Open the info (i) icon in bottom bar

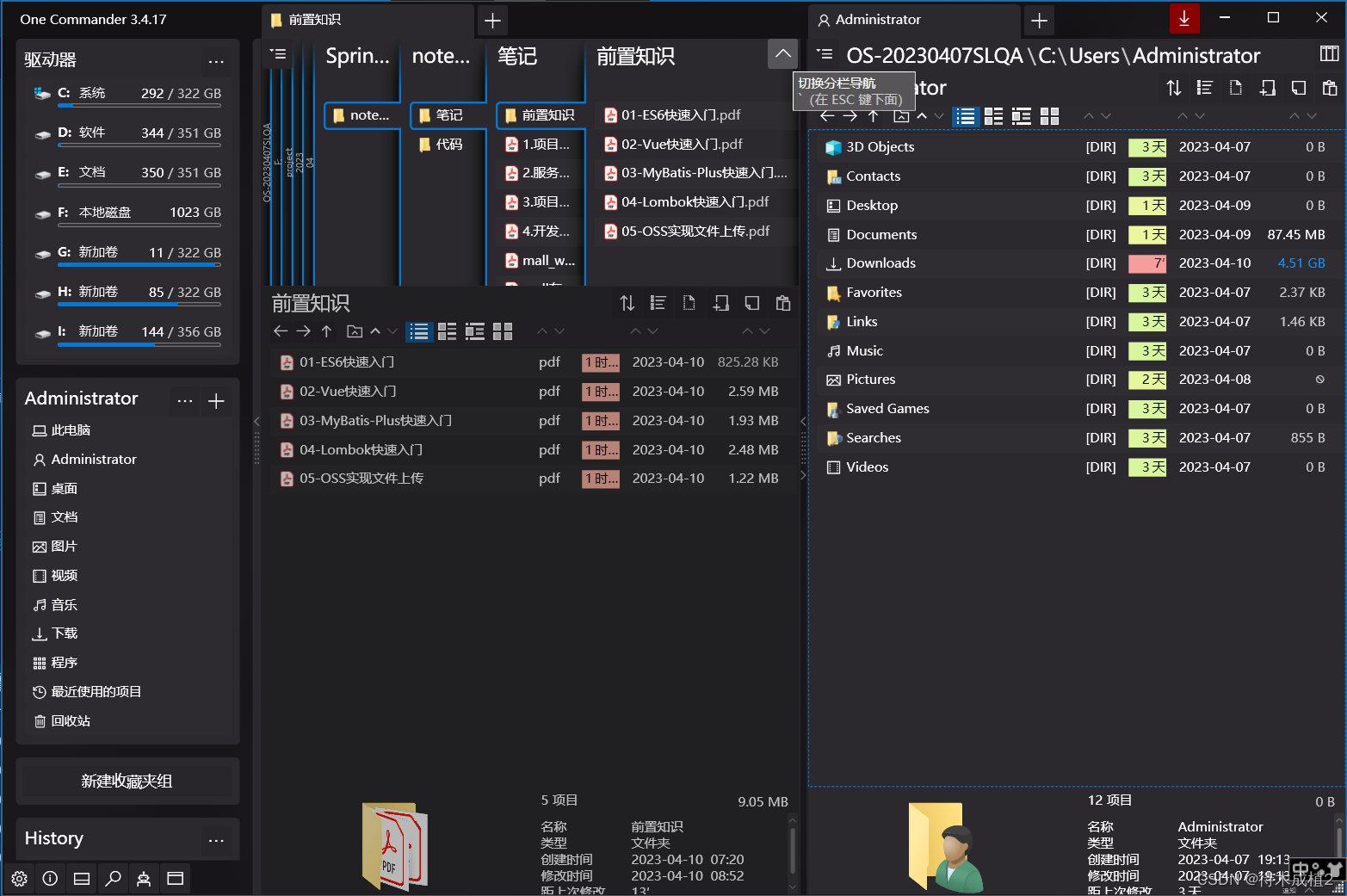tap(50, 879)
